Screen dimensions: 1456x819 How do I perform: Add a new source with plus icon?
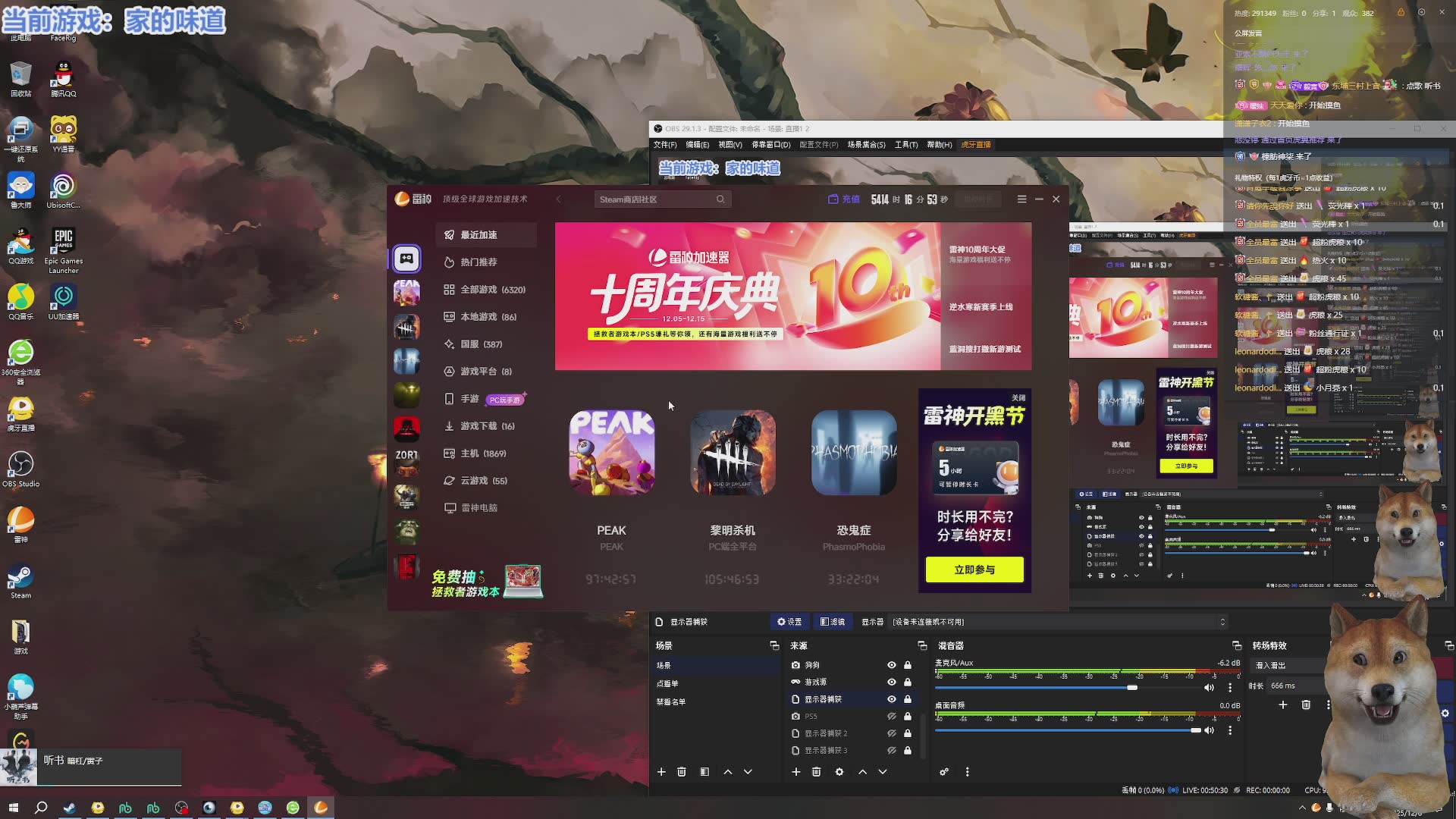[796, 772]
